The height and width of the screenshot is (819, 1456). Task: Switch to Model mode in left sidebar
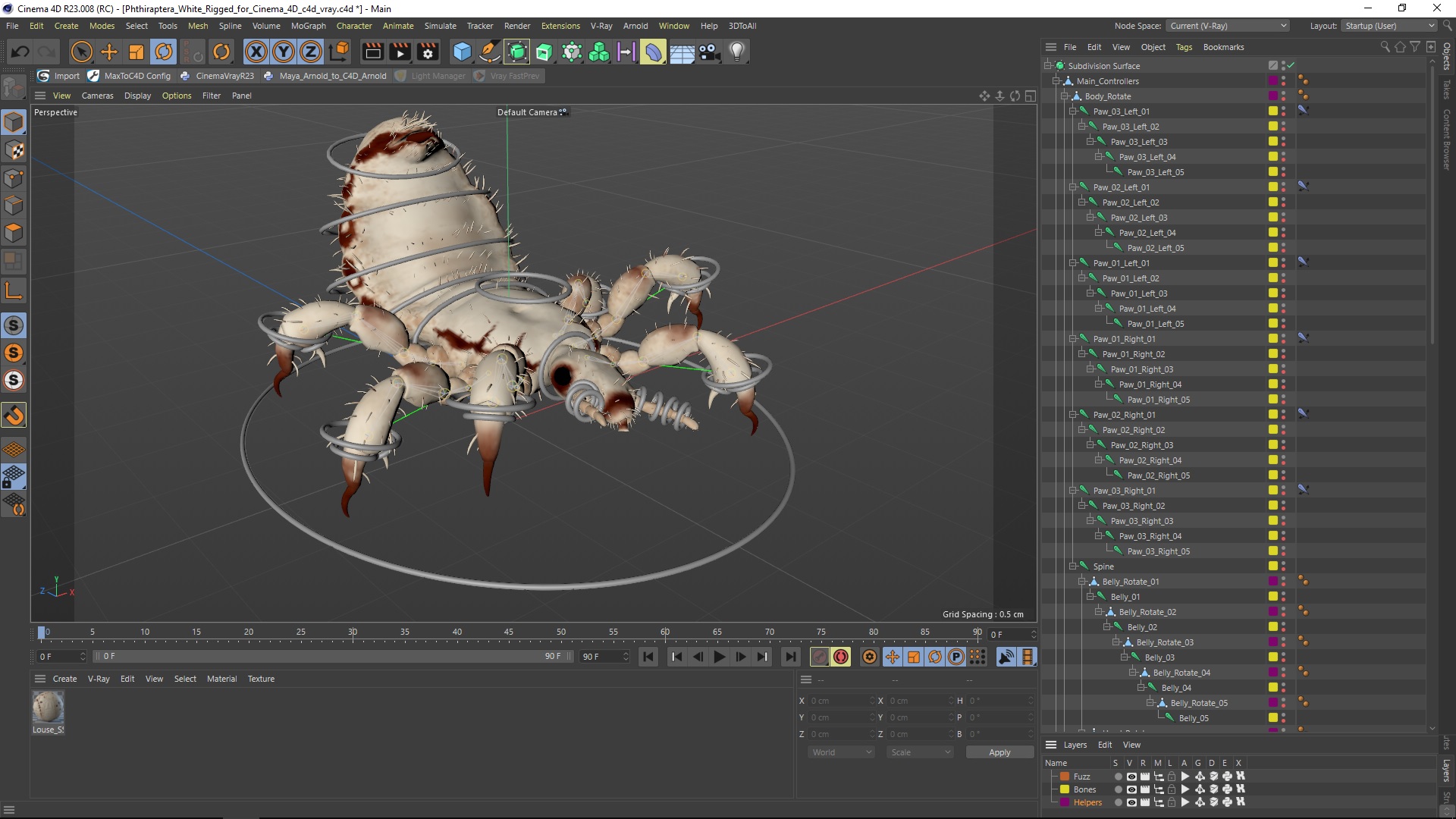[x=14, y=122]
